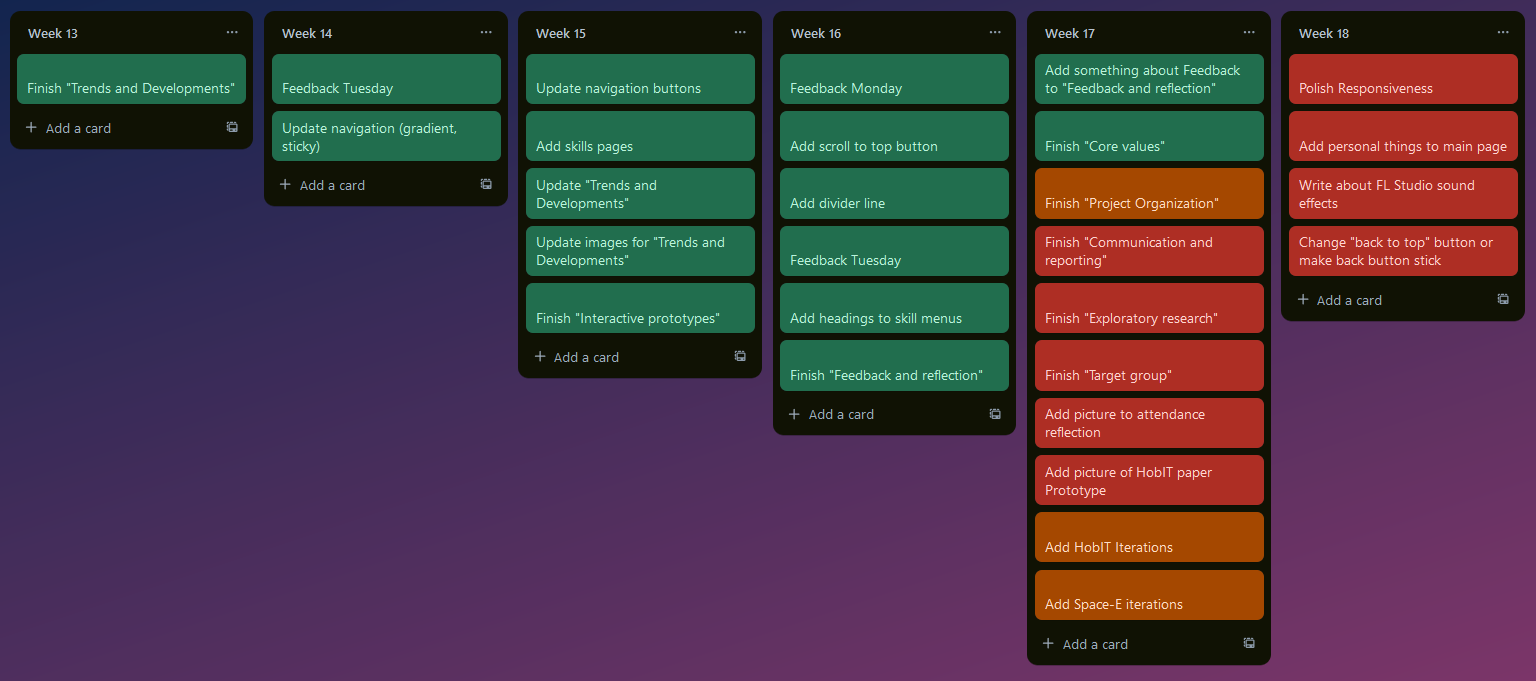1536x681 pixels.
Task: Open the Week 13 list actions menu
Action: [x=231, y=32]
